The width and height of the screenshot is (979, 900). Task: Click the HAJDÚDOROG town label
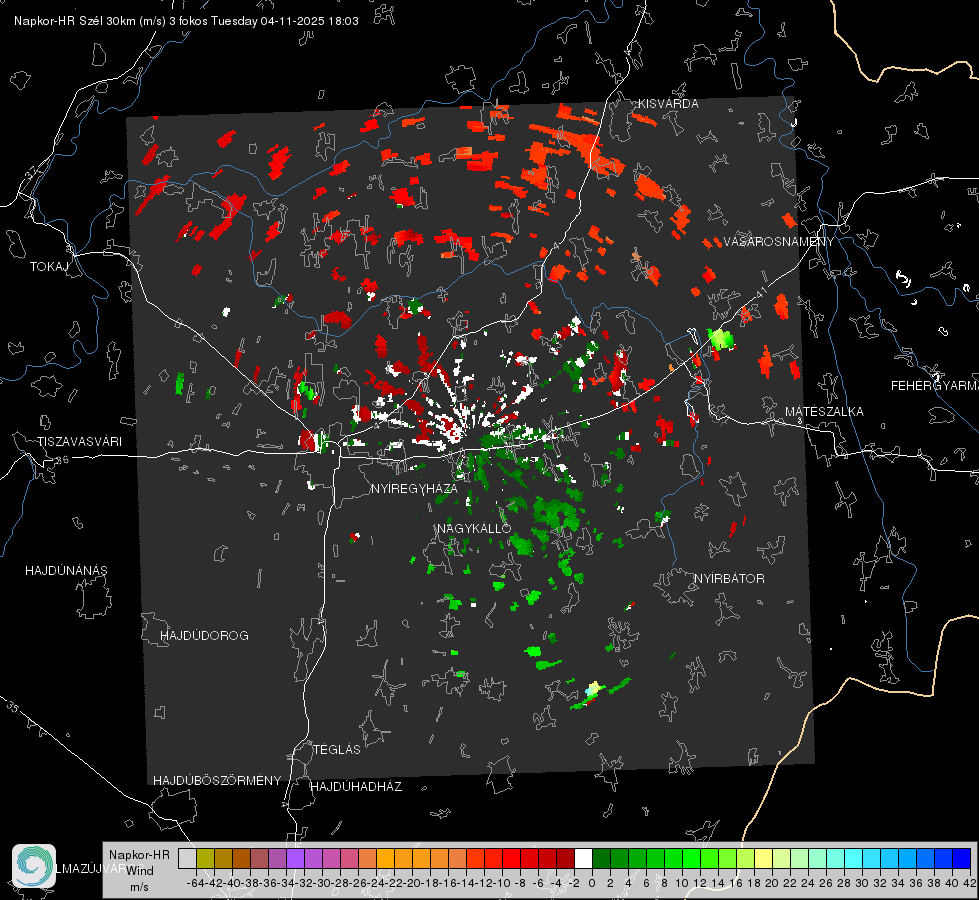click(204, 636)
